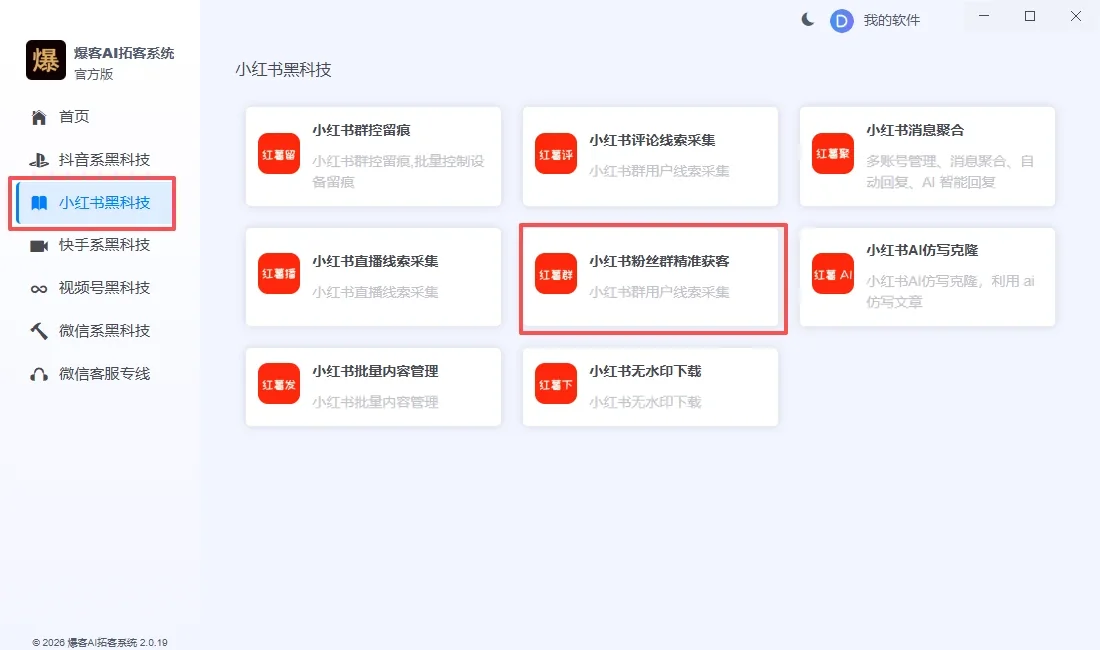Open 抖音系黑科技 menu item
Viewport: 1100px width, 650px height.
tap(105, 160)
